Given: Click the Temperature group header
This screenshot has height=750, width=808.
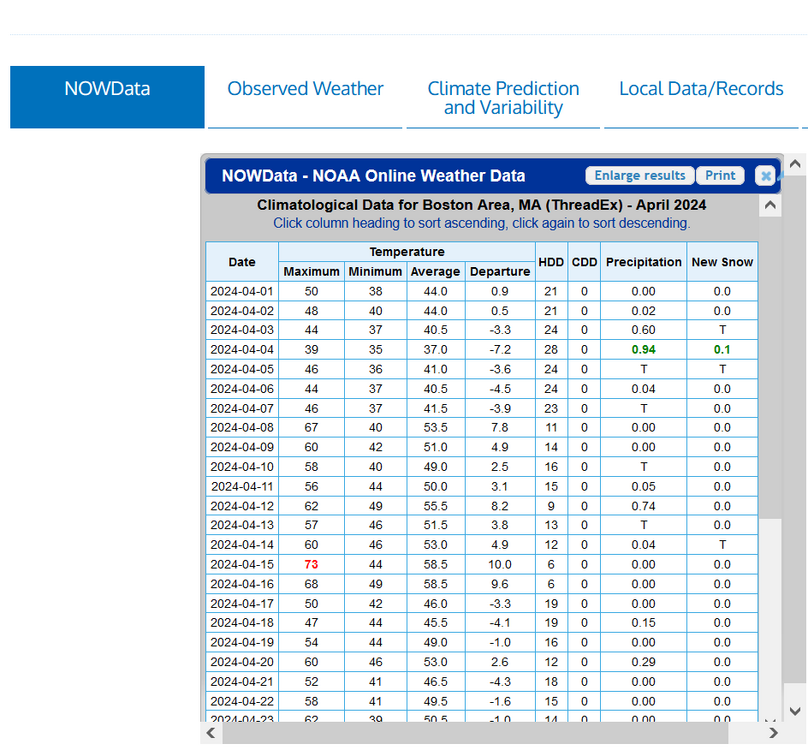Looking at the screenshot, I should (x=407, y=252).
